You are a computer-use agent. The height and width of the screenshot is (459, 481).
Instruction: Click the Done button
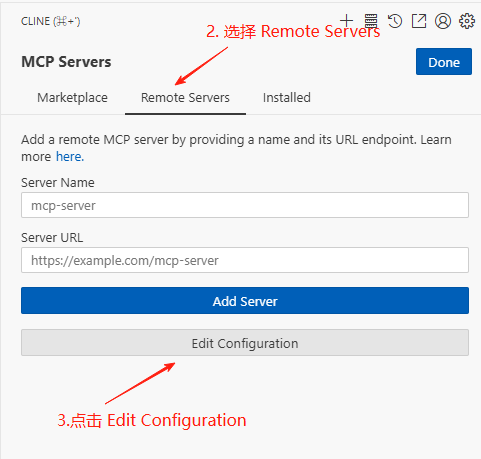point(444,62)
